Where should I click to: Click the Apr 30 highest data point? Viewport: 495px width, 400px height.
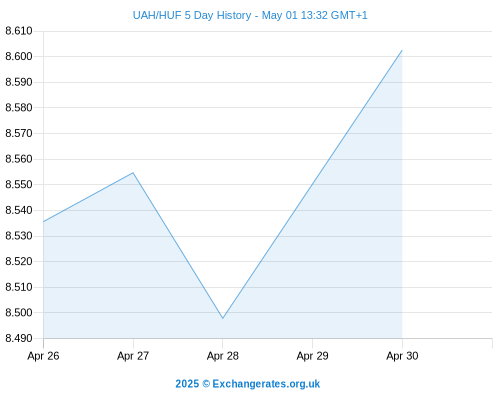tap(402, 51)
